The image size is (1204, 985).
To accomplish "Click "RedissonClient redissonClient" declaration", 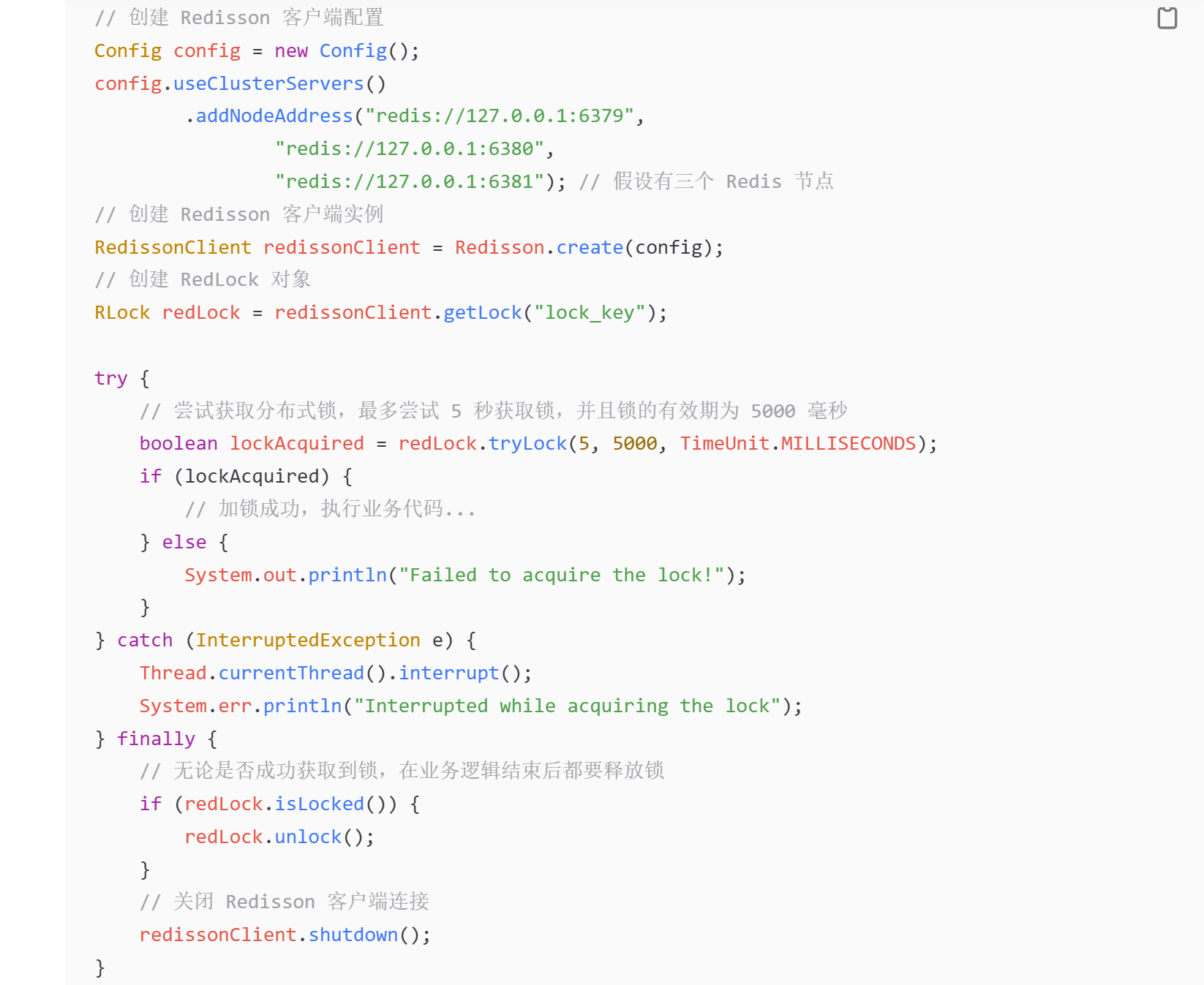I will point(257,248).
